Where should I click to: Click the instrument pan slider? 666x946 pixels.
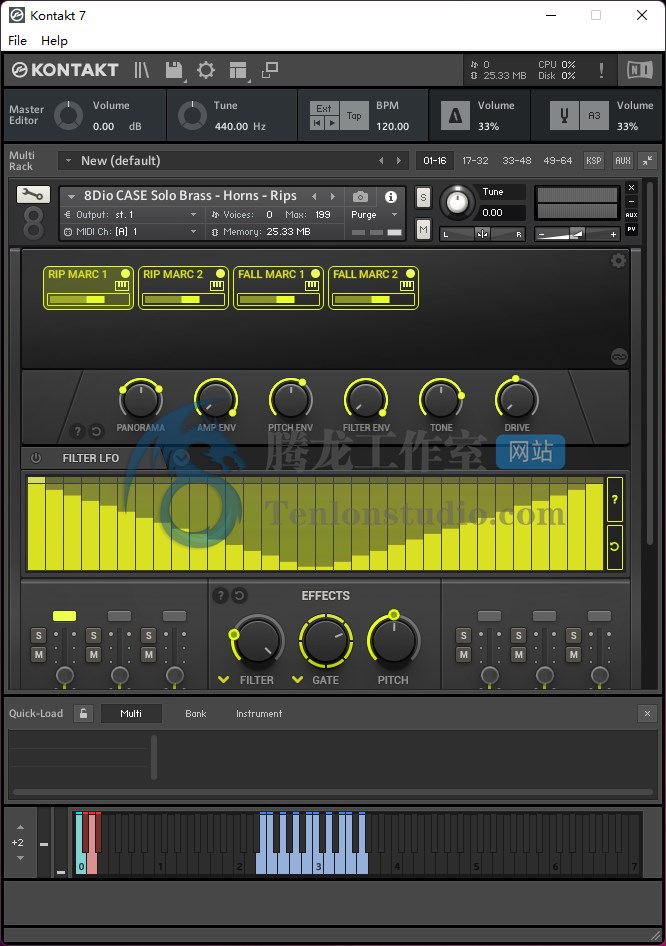(x=482, y=234)
